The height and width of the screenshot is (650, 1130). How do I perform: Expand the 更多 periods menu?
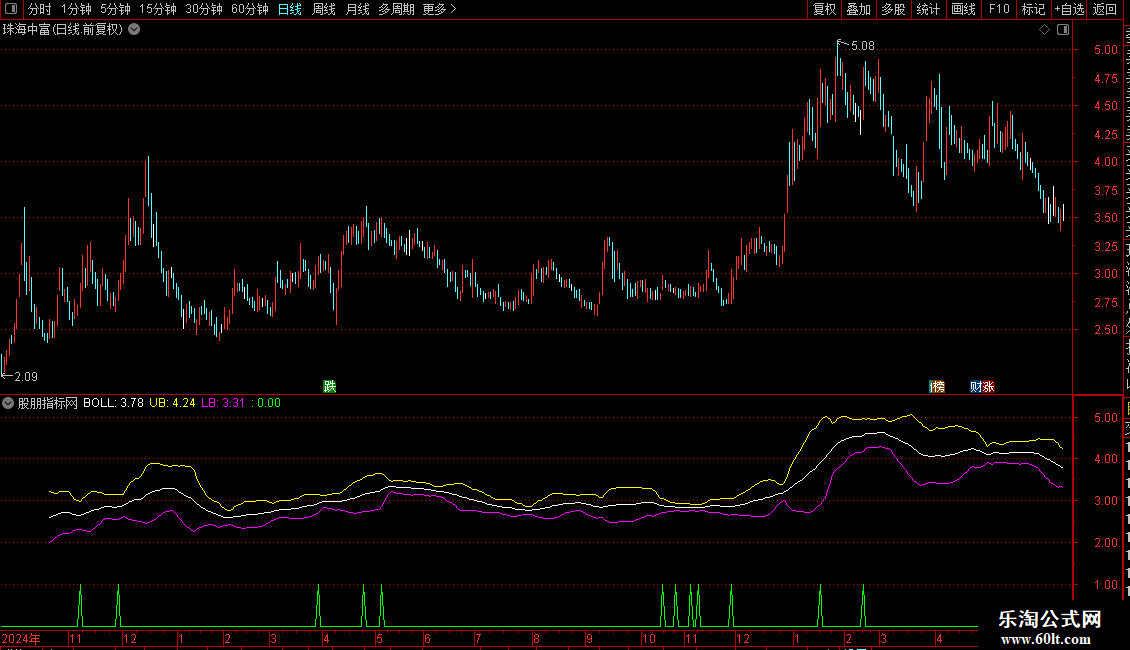440,9
